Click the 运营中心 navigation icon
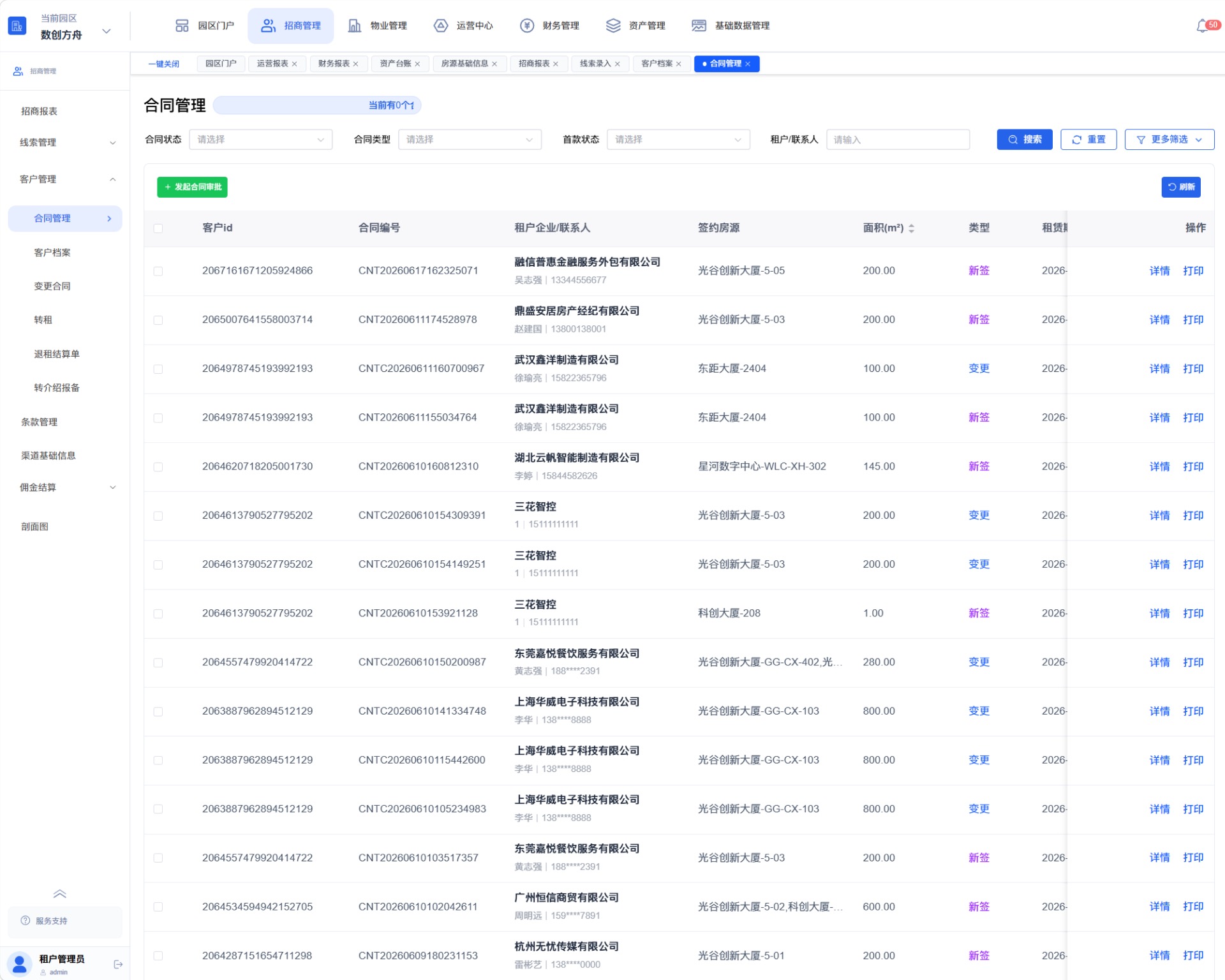Viewport: 1225px width, 980px height. 440,26
